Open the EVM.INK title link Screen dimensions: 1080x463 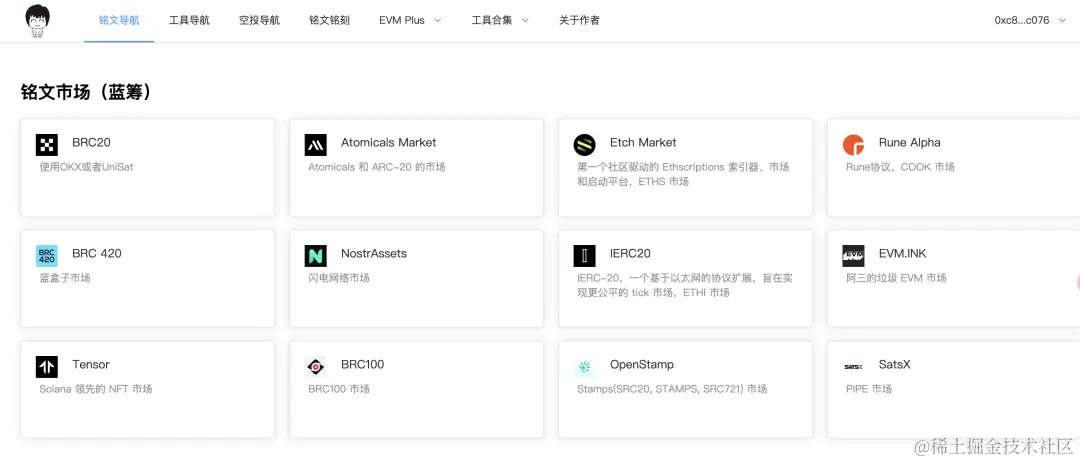[x=903, y=254]
